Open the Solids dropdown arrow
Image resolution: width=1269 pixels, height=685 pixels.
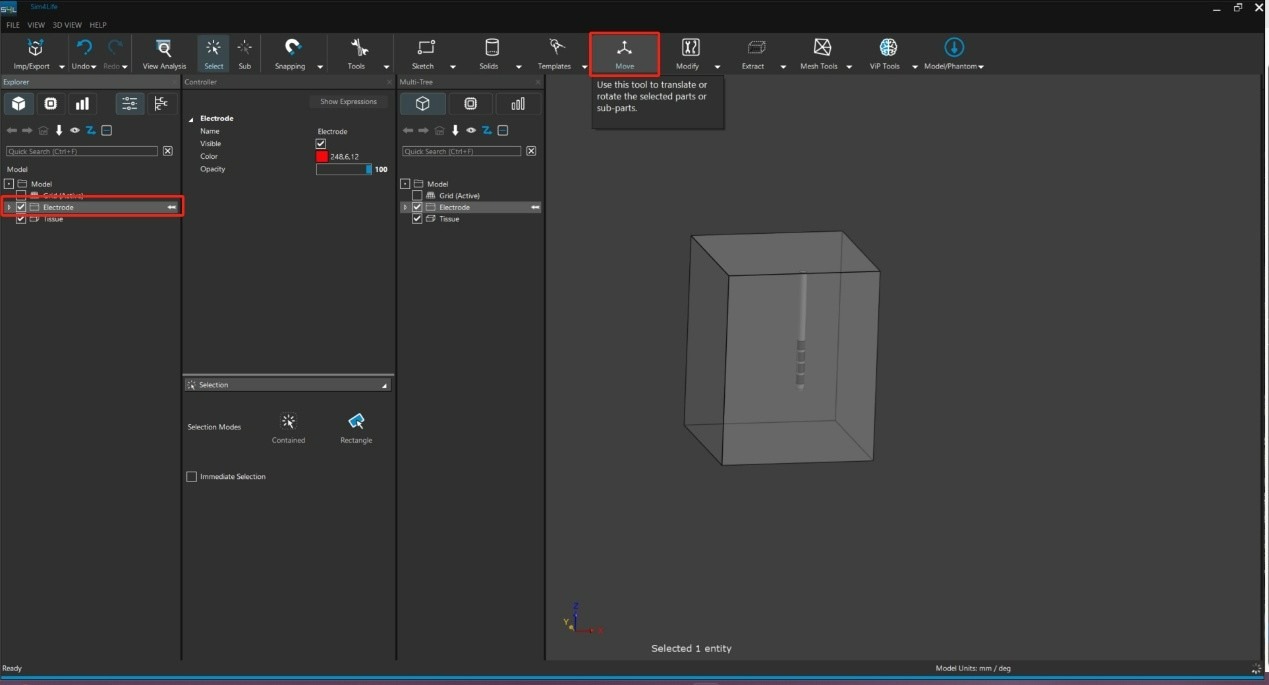518,67
